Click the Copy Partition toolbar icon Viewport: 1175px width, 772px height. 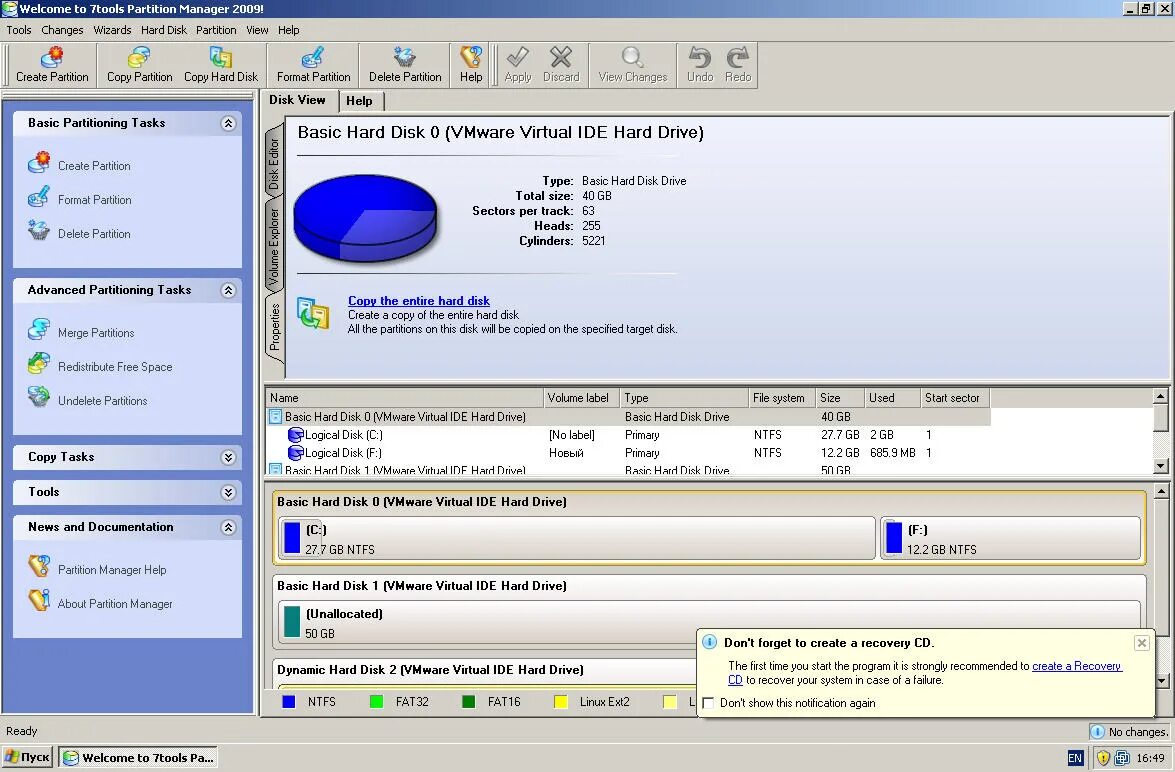(139, 57)
